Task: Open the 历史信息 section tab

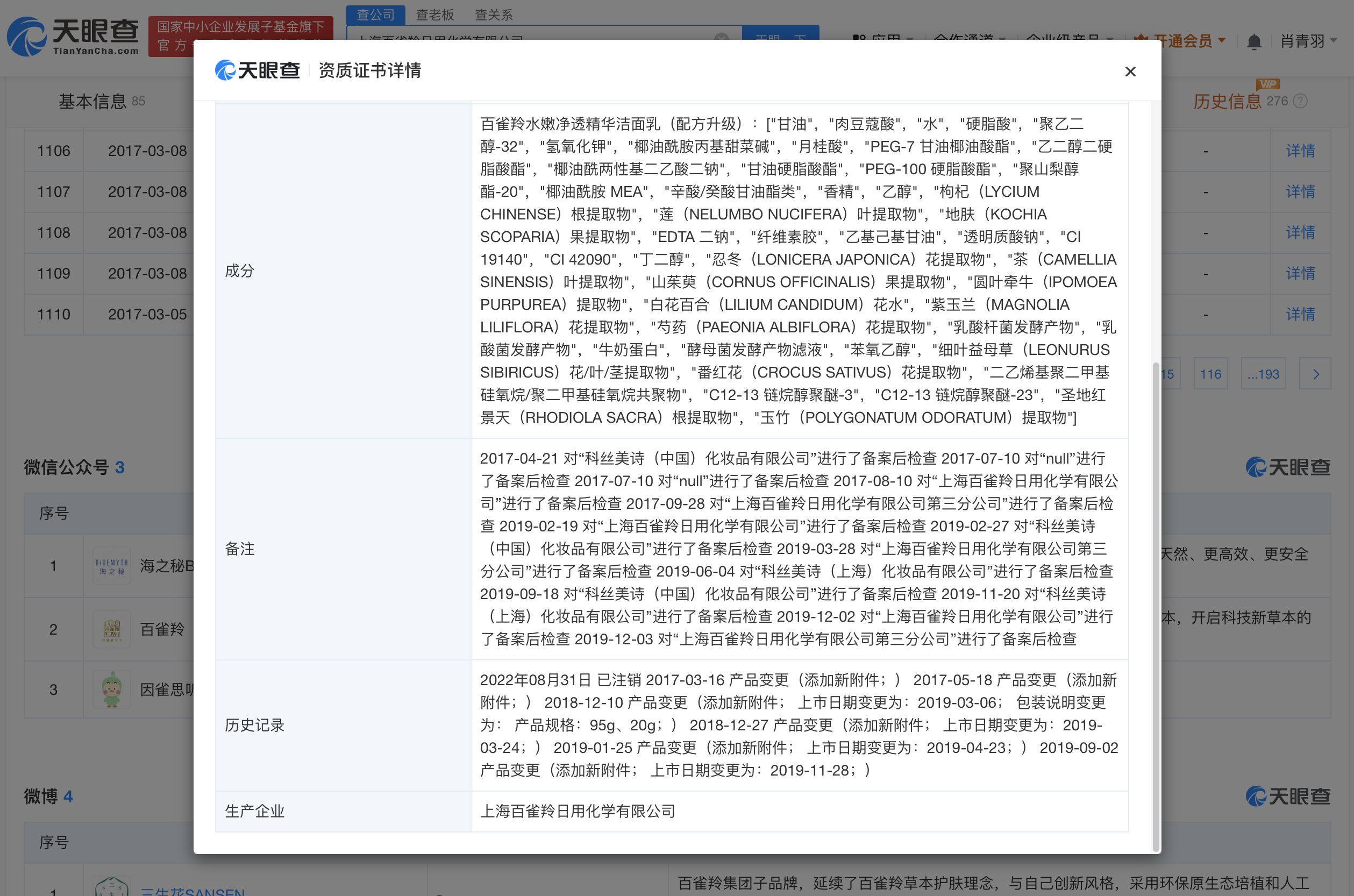Action: 1227,101
